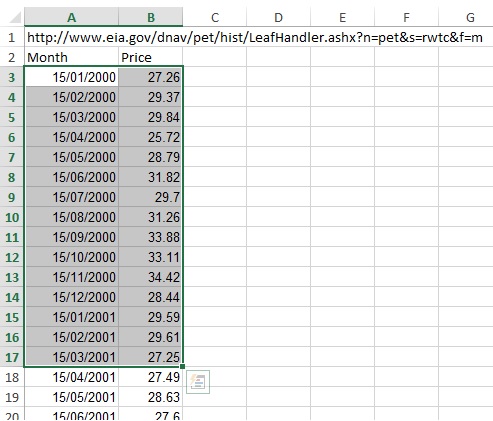Click cell with date 15/01/2001

(x=71, y=317)
